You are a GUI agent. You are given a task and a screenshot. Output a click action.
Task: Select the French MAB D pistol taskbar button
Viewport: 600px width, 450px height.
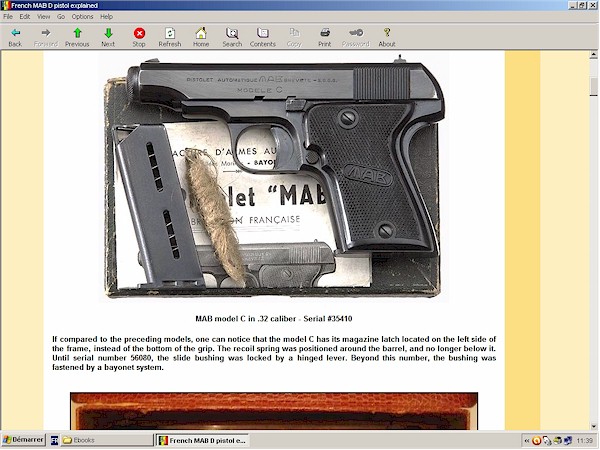click(202, 440)
